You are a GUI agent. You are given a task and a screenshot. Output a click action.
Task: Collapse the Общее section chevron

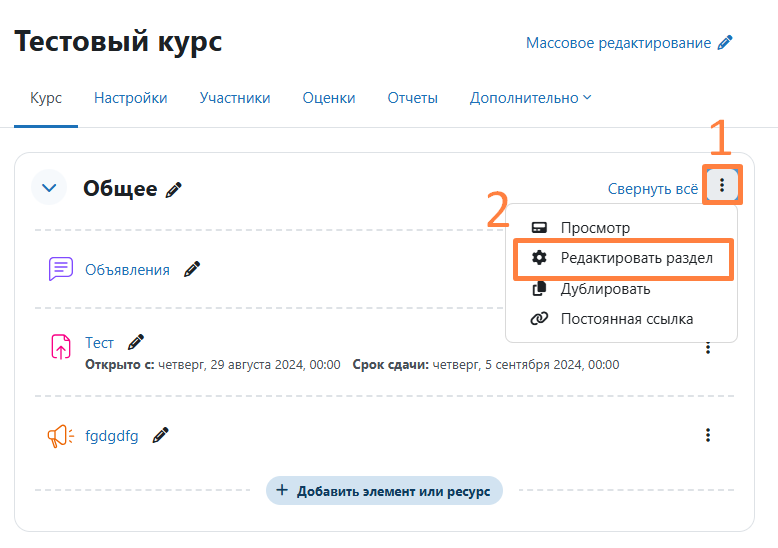tap(49, 188)
